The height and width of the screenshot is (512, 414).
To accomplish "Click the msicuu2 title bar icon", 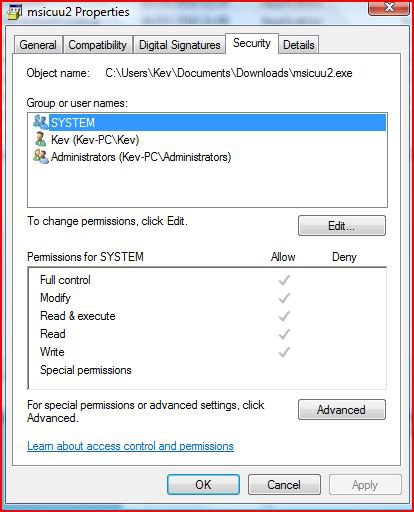I will tap(14, 12).
